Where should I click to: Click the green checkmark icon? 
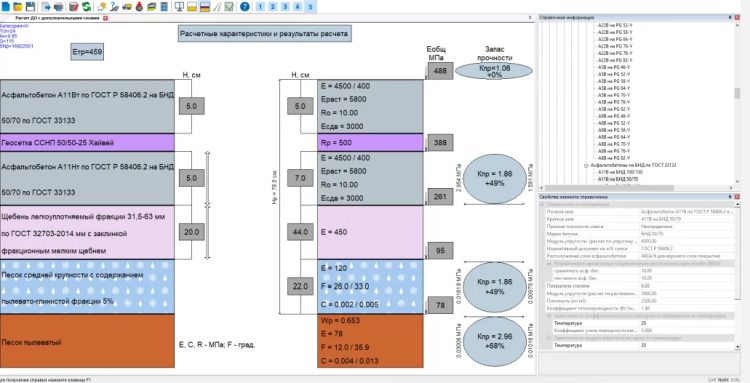tap(229, 7)
